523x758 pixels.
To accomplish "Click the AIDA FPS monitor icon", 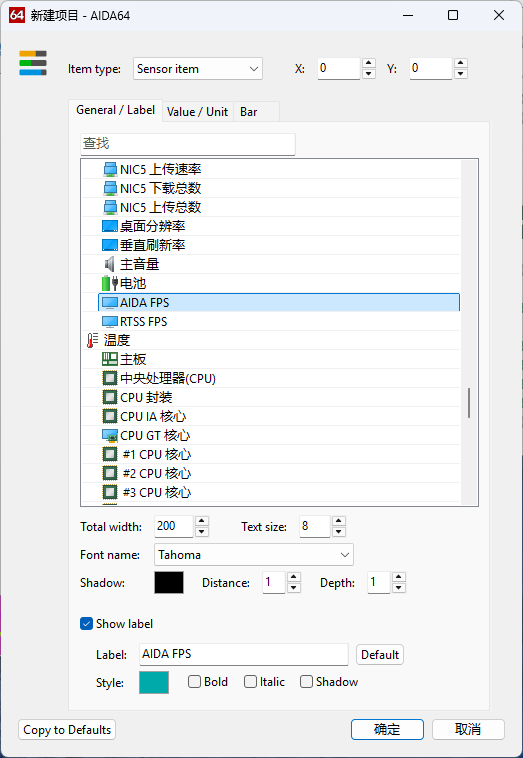I will coord(110,303).
